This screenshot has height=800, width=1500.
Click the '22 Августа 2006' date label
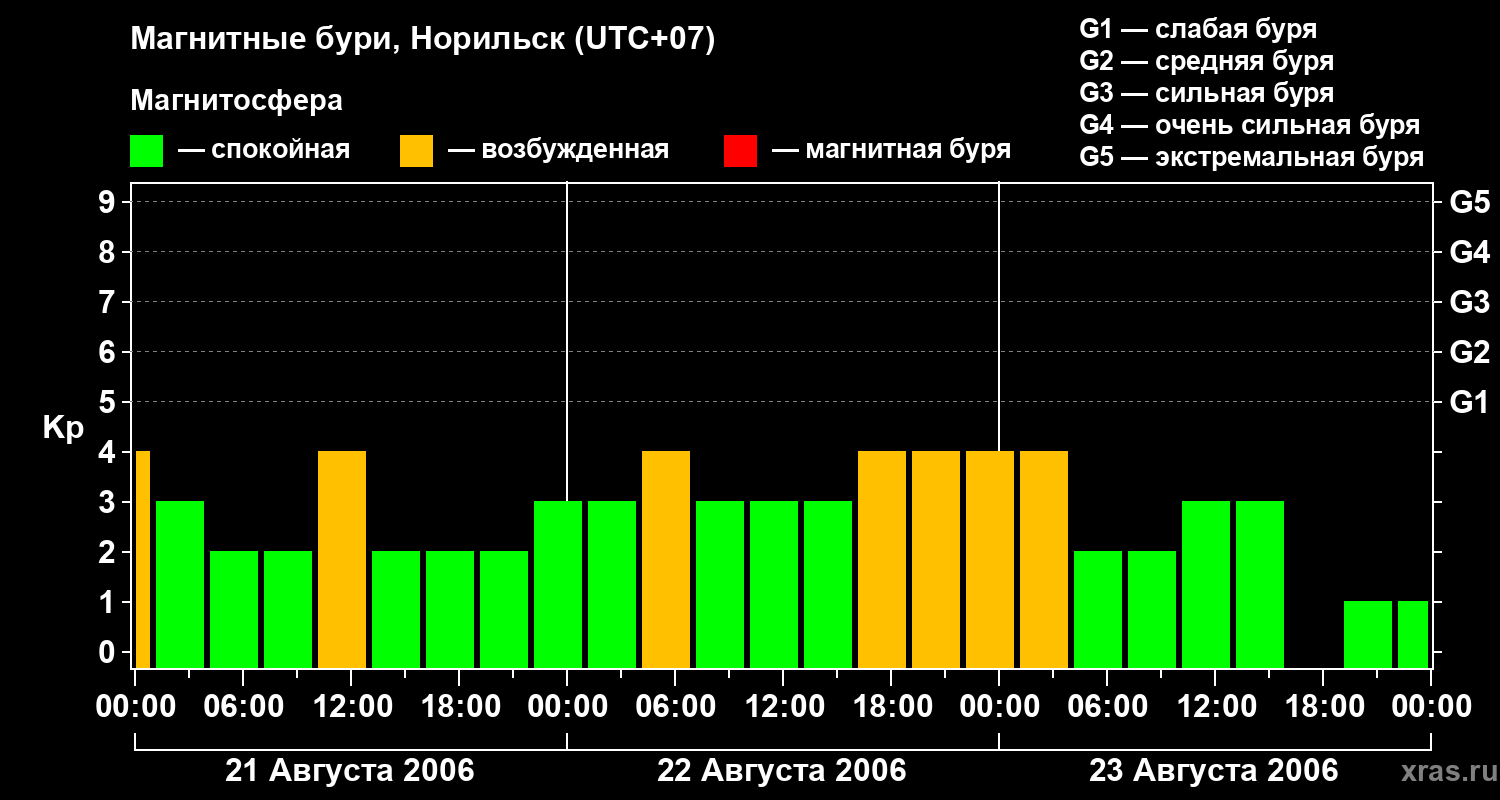782,771
